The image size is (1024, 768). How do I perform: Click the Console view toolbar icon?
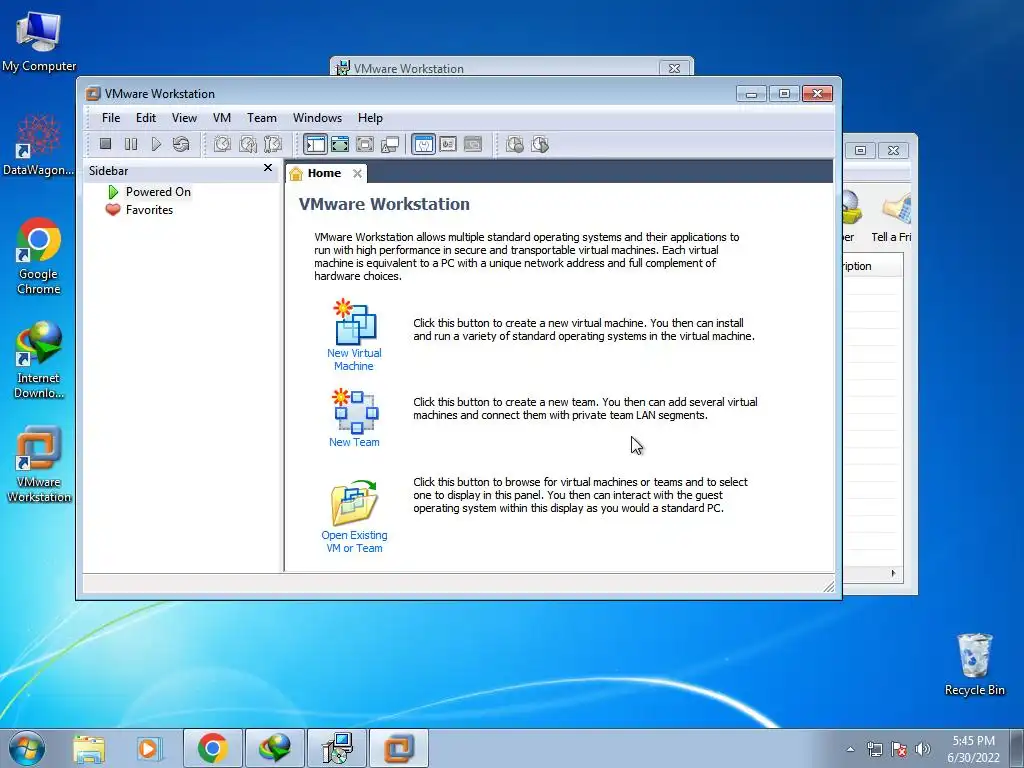(x=473, y=144)
